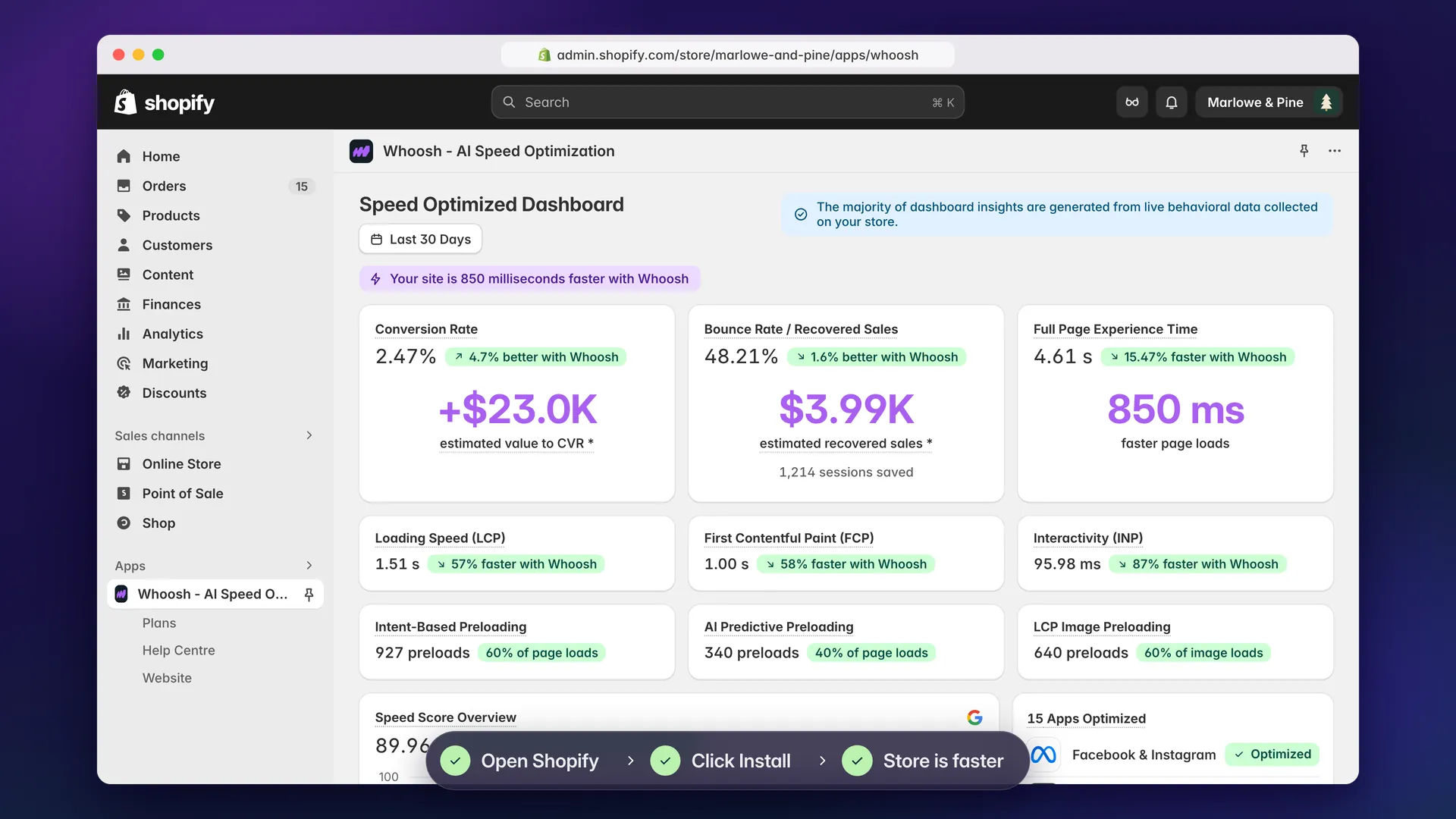The height and width of the screenshot is (819, 1456).
Task: Click the Online Store storefront icon
Action: point(124,463)
